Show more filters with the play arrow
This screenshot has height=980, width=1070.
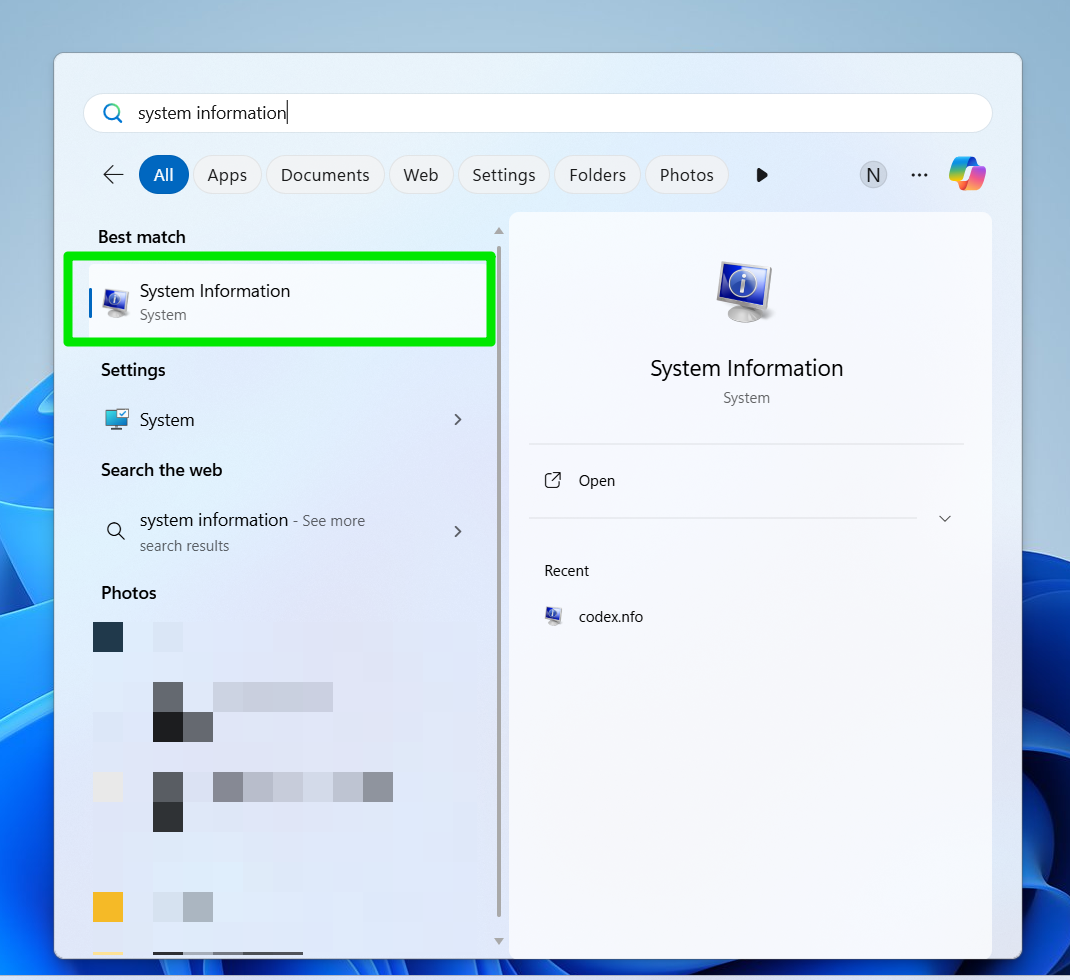point(762,175)
